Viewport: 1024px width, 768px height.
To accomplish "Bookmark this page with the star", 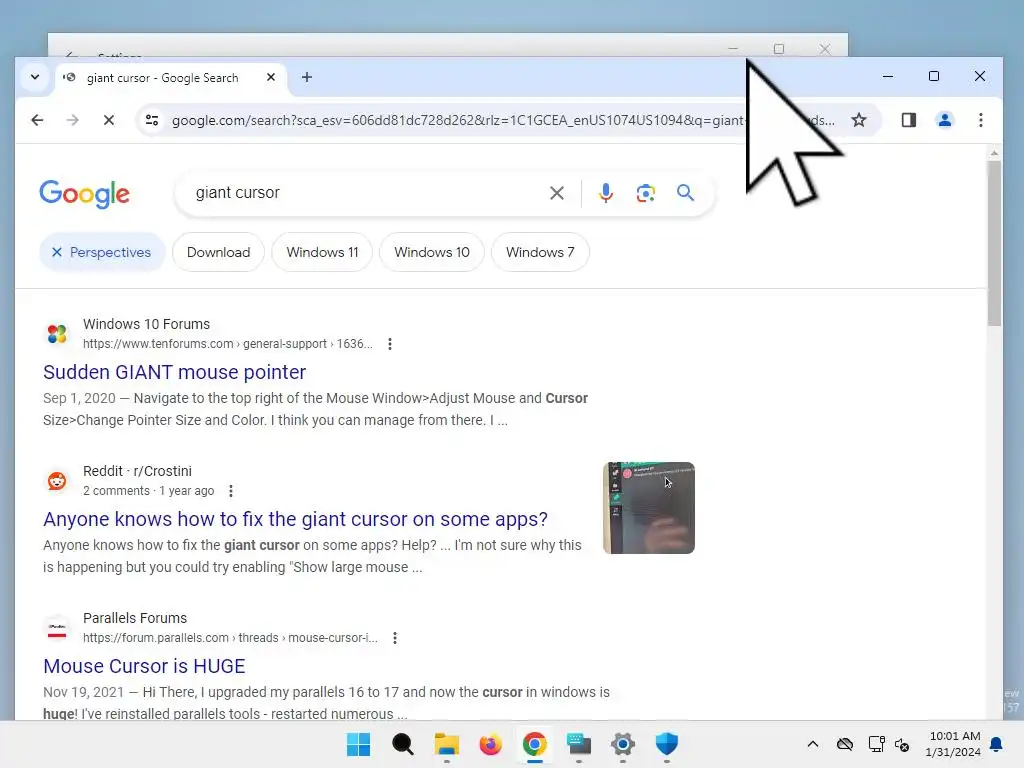I will pos(858,120).
